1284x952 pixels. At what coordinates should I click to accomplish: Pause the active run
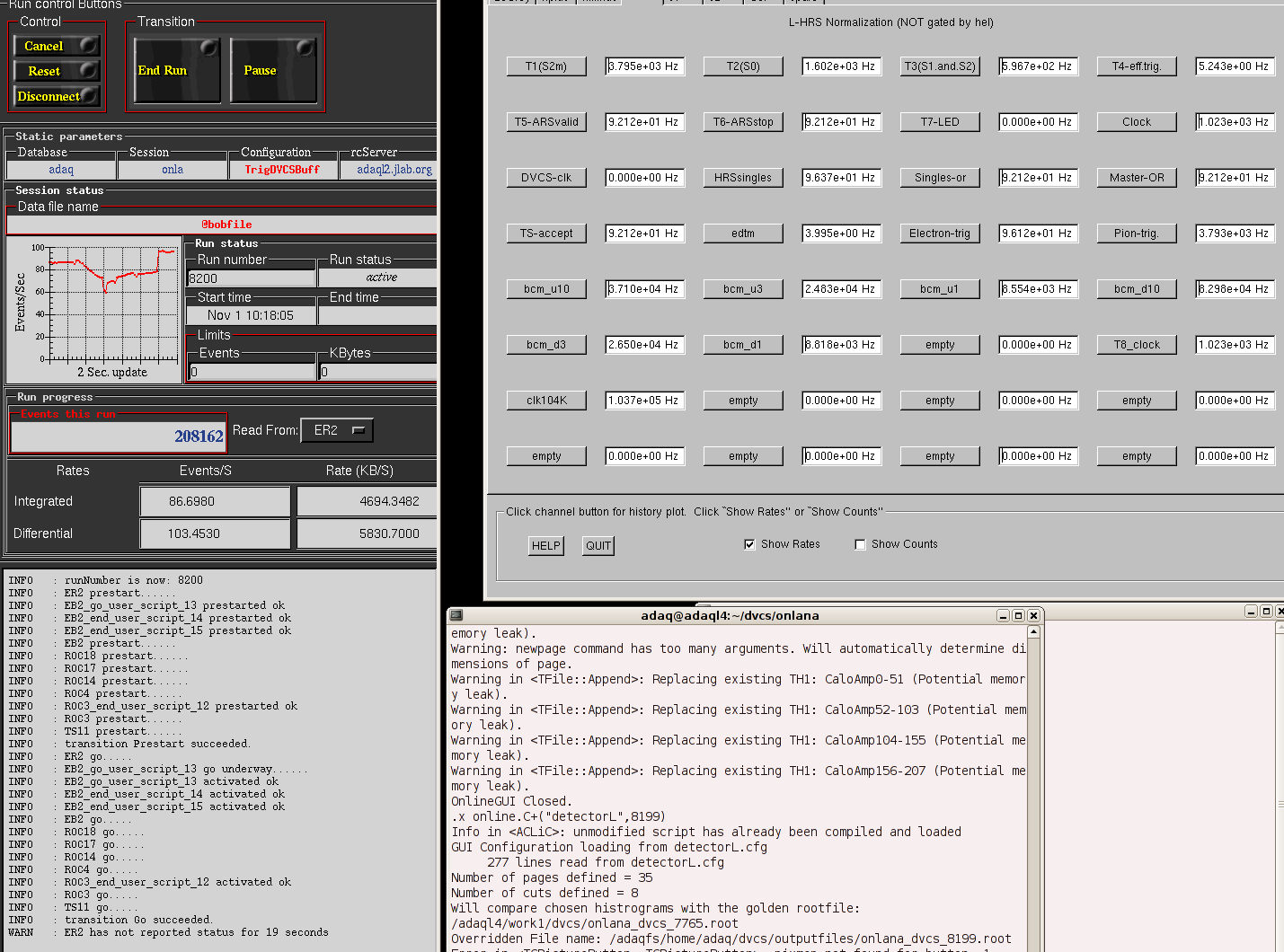coord(273,70)
